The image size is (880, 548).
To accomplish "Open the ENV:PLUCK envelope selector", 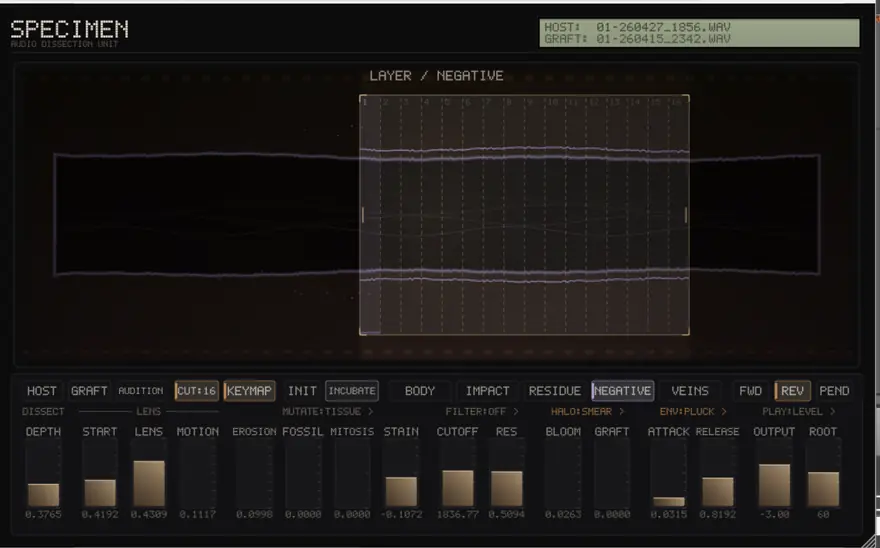I will click(693, 412).
